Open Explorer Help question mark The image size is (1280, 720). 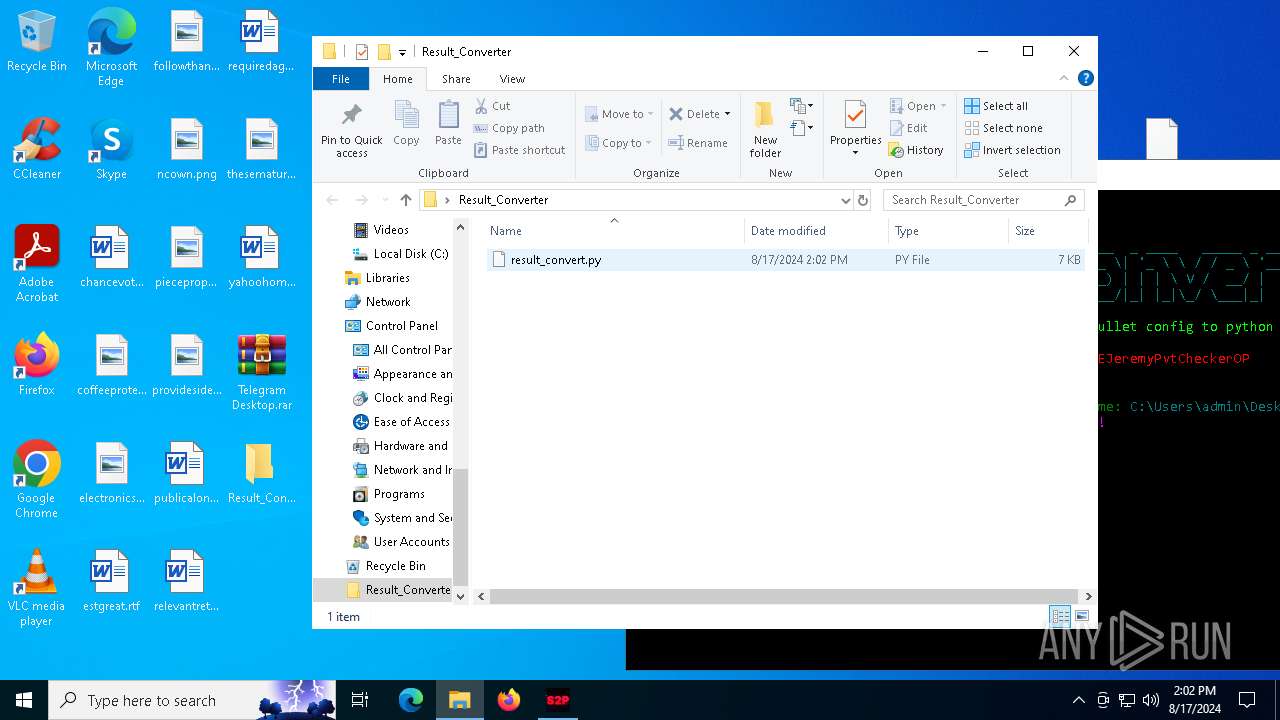[1086, 78]
